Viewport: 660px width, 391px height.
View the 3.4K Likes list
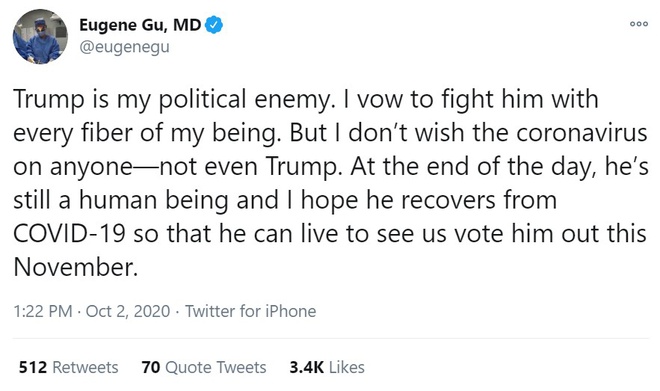pyautogui.click(x=327, y=367)
